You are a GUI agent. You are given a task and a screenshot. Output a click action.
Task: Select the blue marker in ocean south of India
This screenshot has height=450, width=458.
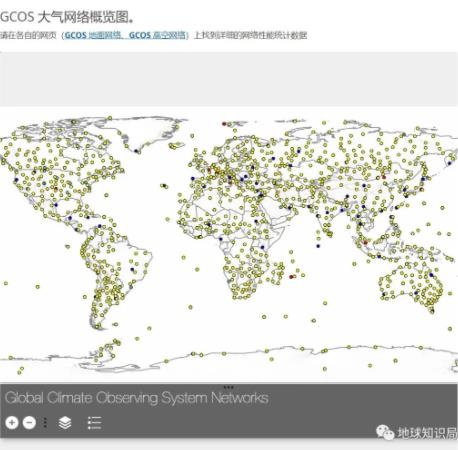(318, 246)
